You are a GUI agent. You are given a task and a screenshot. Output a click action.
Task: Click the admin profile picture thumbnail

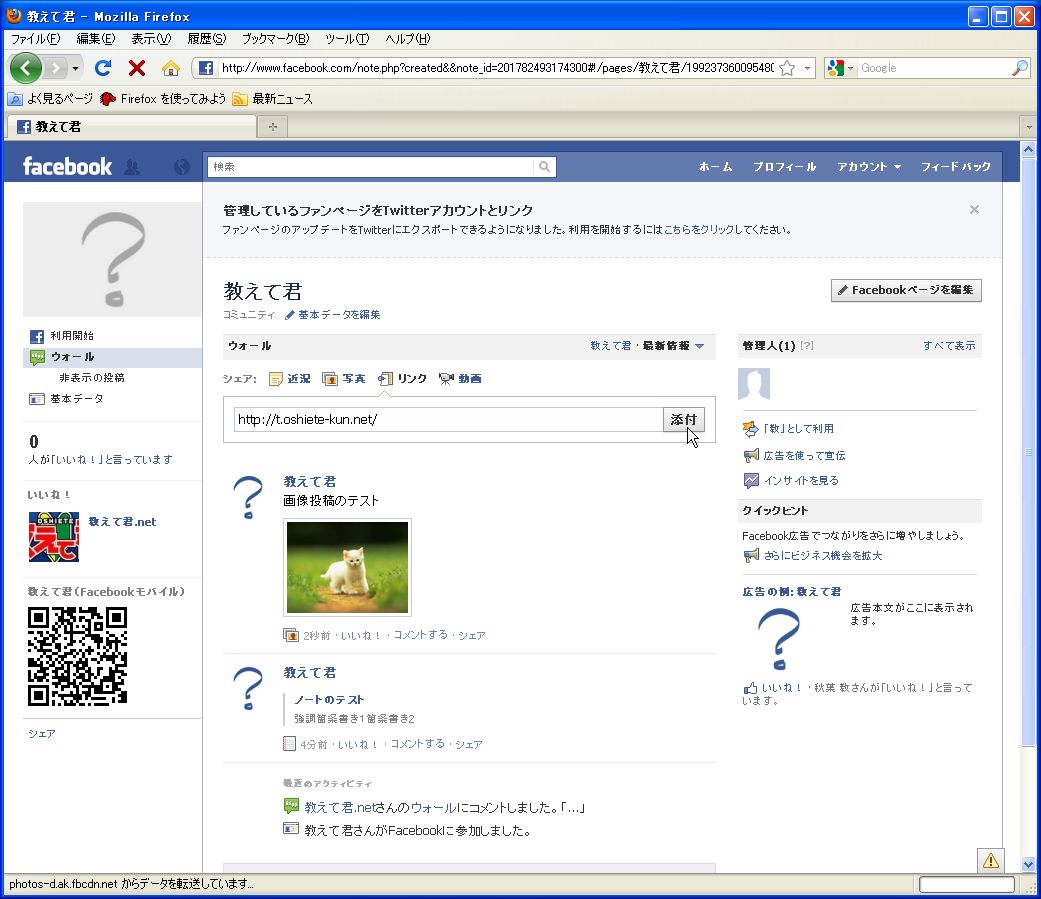(x=754, y=384)
